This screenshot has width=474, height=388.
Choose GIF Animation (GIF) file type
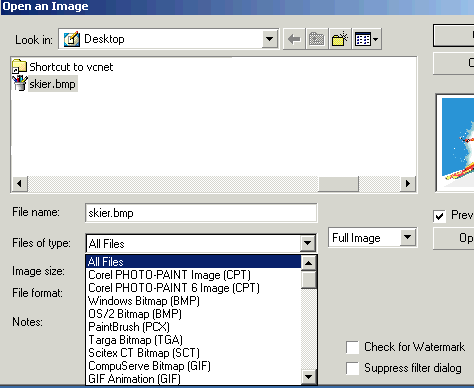[194, 379]
